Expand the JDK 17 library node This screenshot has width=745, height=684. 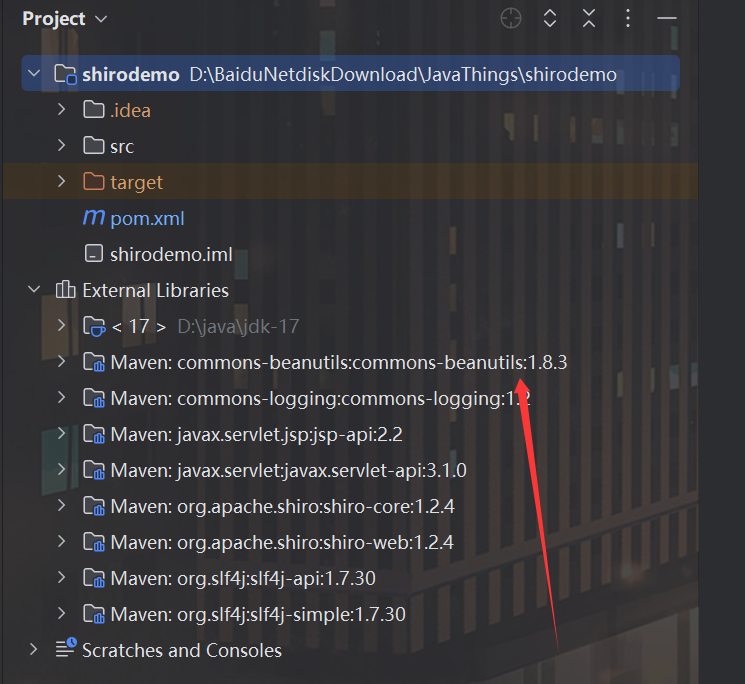[62, 326]
